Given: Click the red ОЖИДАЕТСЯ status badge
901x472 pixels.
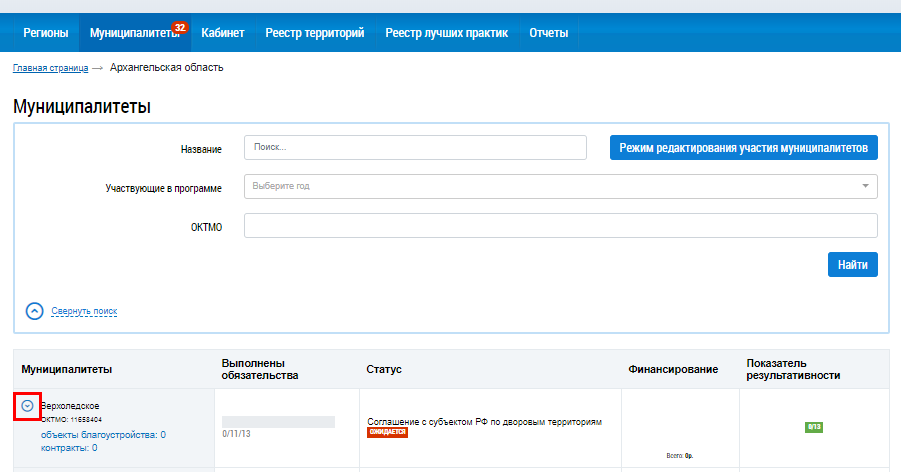Looking at the screenshot, I should [387, 433].
